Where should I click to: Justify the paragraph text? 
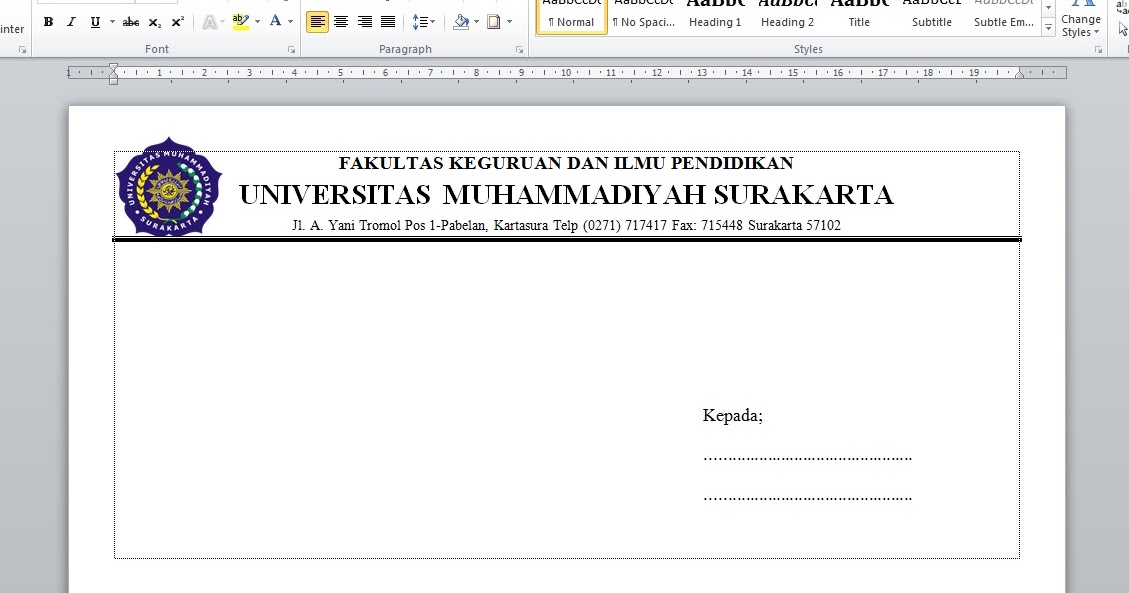pos(387,22)
